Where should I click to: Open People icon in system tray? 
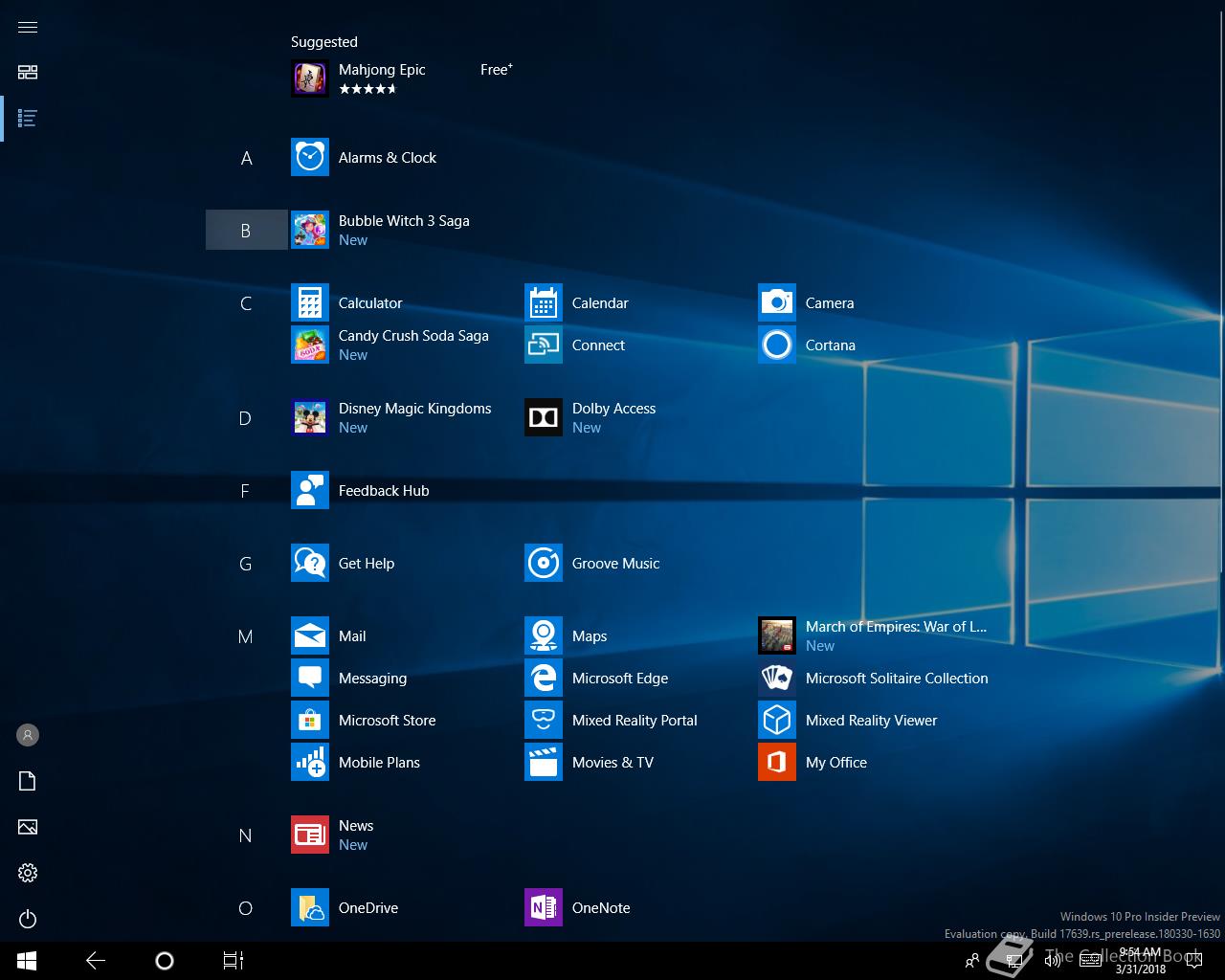(x=972, y=961)
